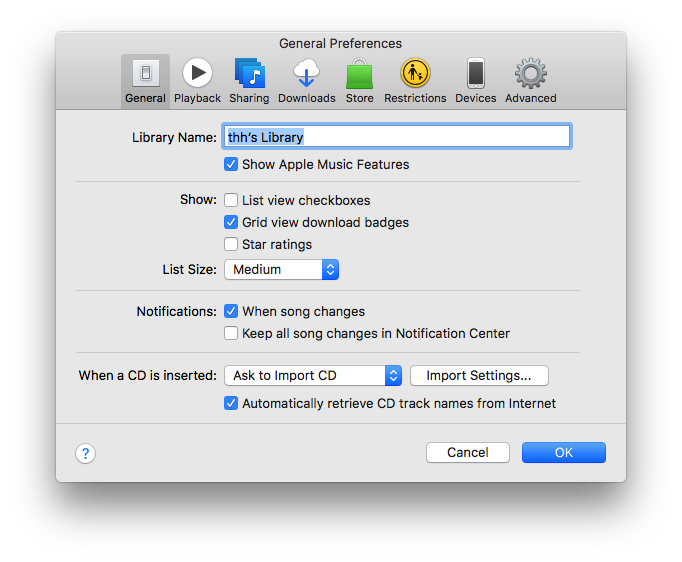Select the Store preferences pane
This screenshot has width=682, height=562.
point(359,81)
